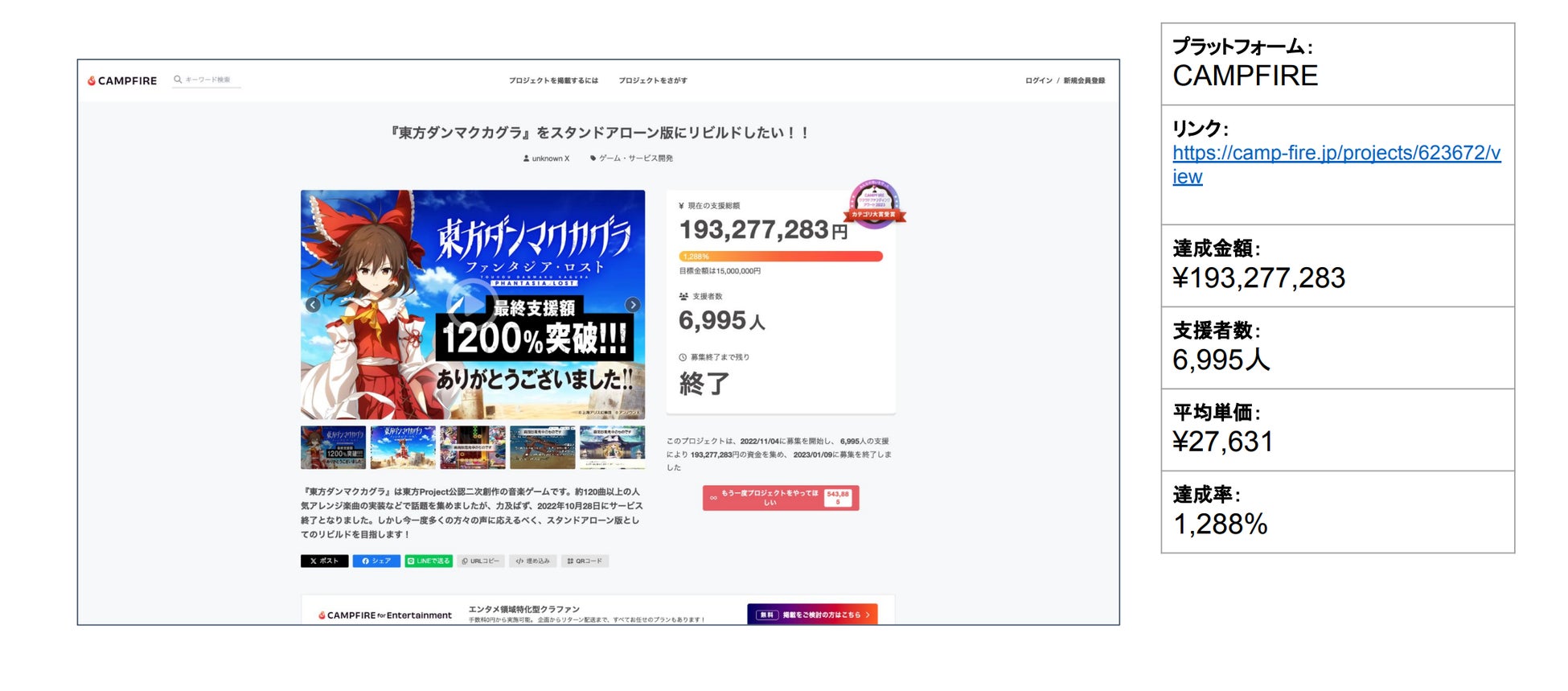Screen dimensions: 1568x691
Task: Select the desert landscape logo thumbnail
Action: pos(403,447)
